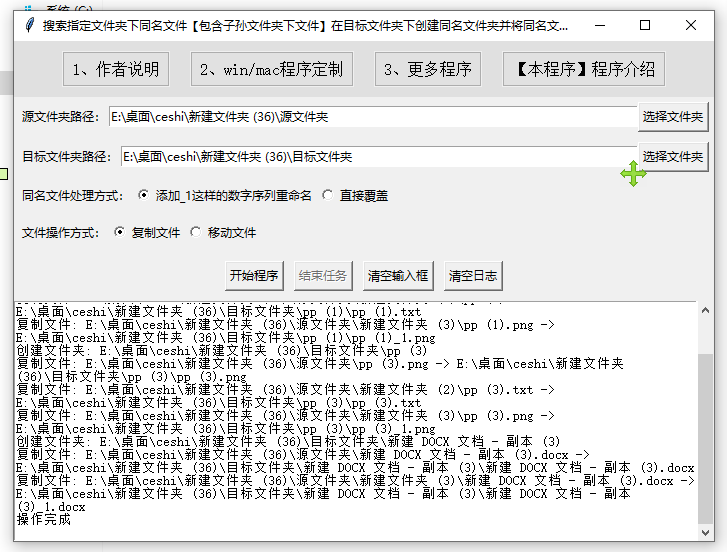
Task: Click 清空日志 to clear the log
Action: click(x=473, y=276)
